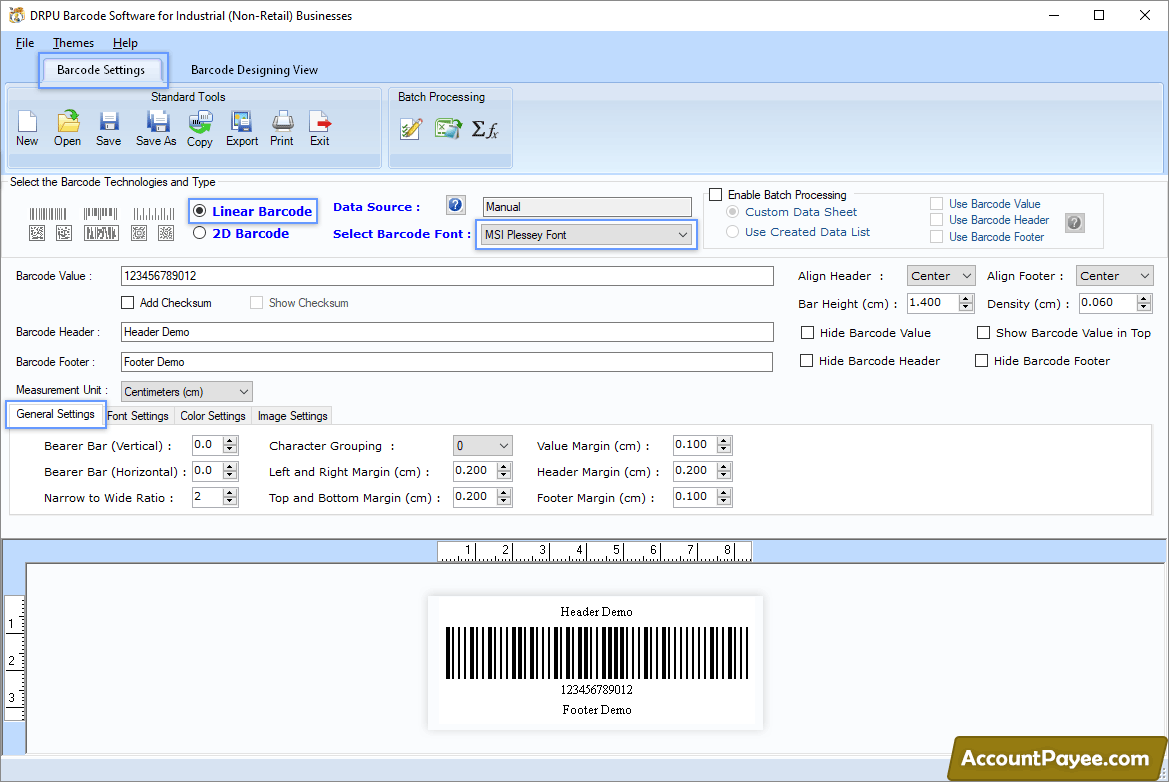Open the Character Grouping dropdown
This screenshot has width=1169, height=782.
coord(482,446)
